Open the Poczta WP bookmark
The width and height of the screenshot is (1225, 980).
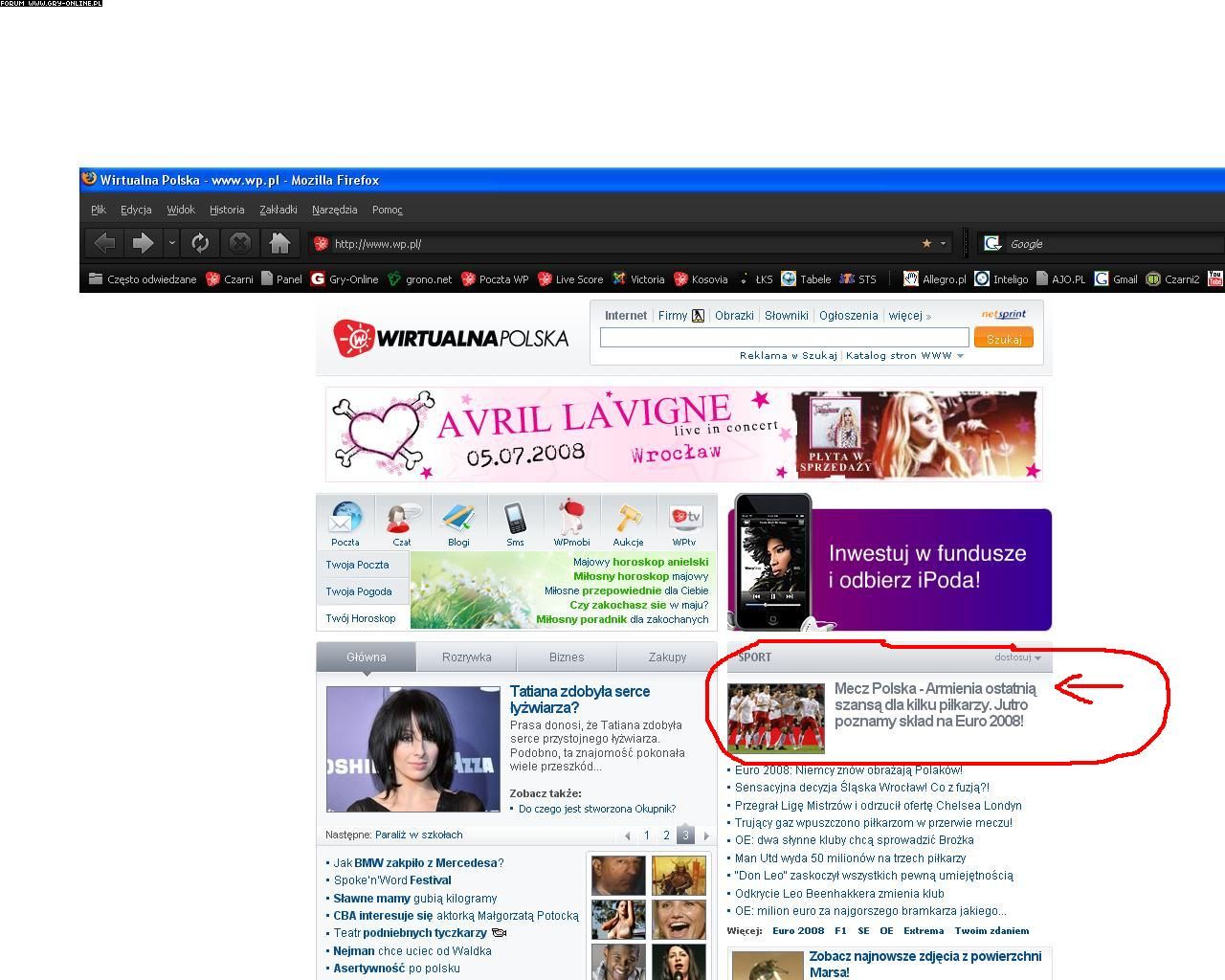tap(495, 279)
